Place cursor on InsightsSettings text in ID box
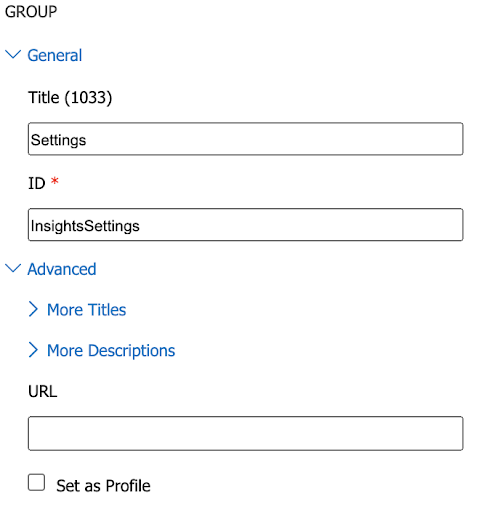 (85, 226)
